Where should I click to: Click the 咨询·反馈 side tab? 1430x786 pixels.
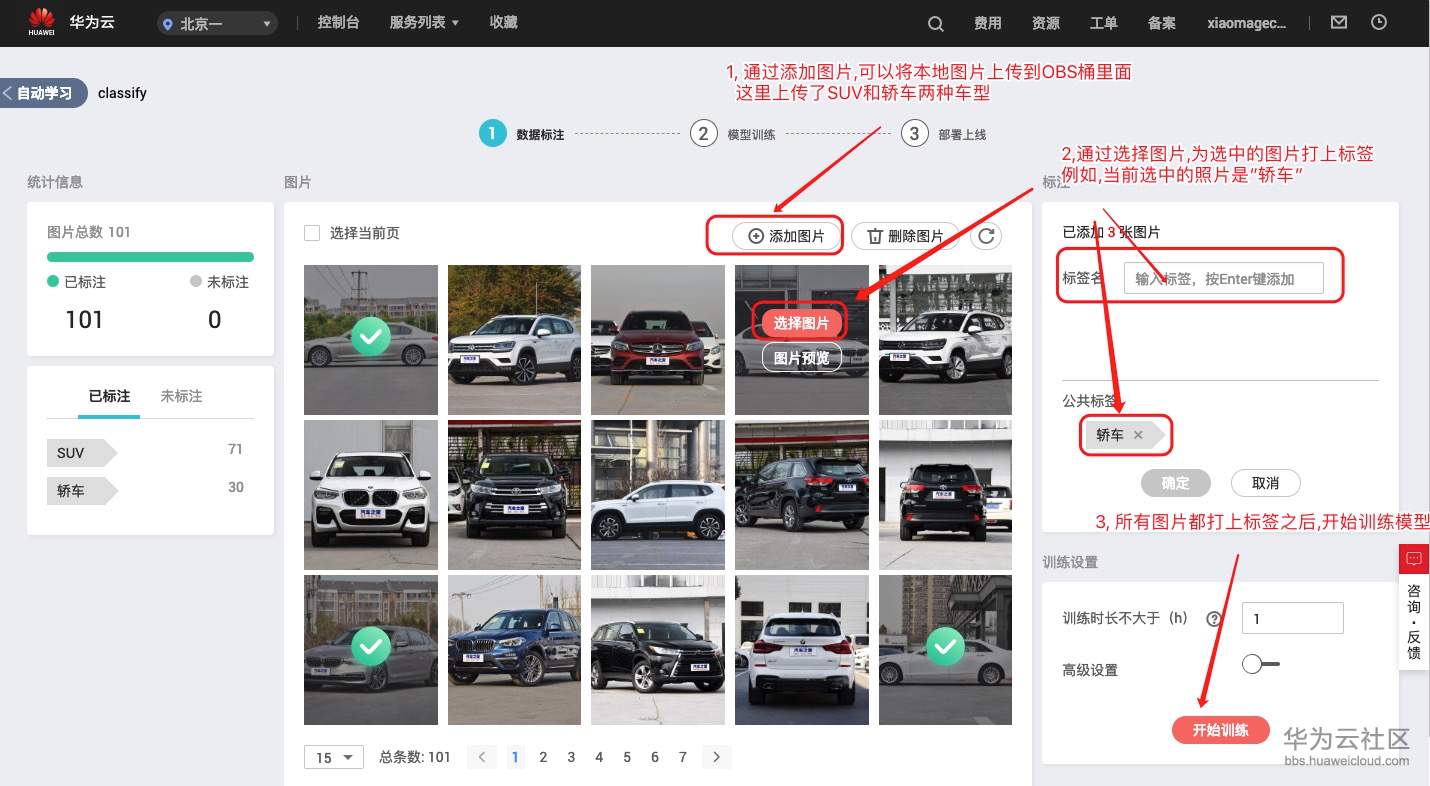pos(1413,621)
